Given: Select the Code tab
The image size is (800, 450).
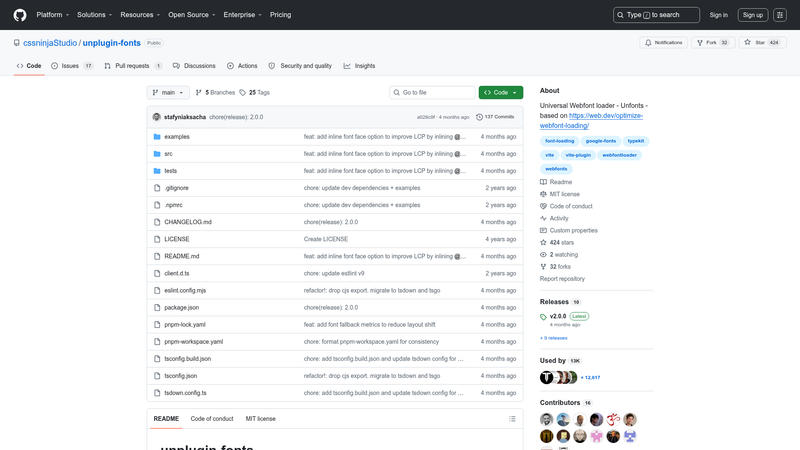Looking at the screenshot, I should point(29,66).
